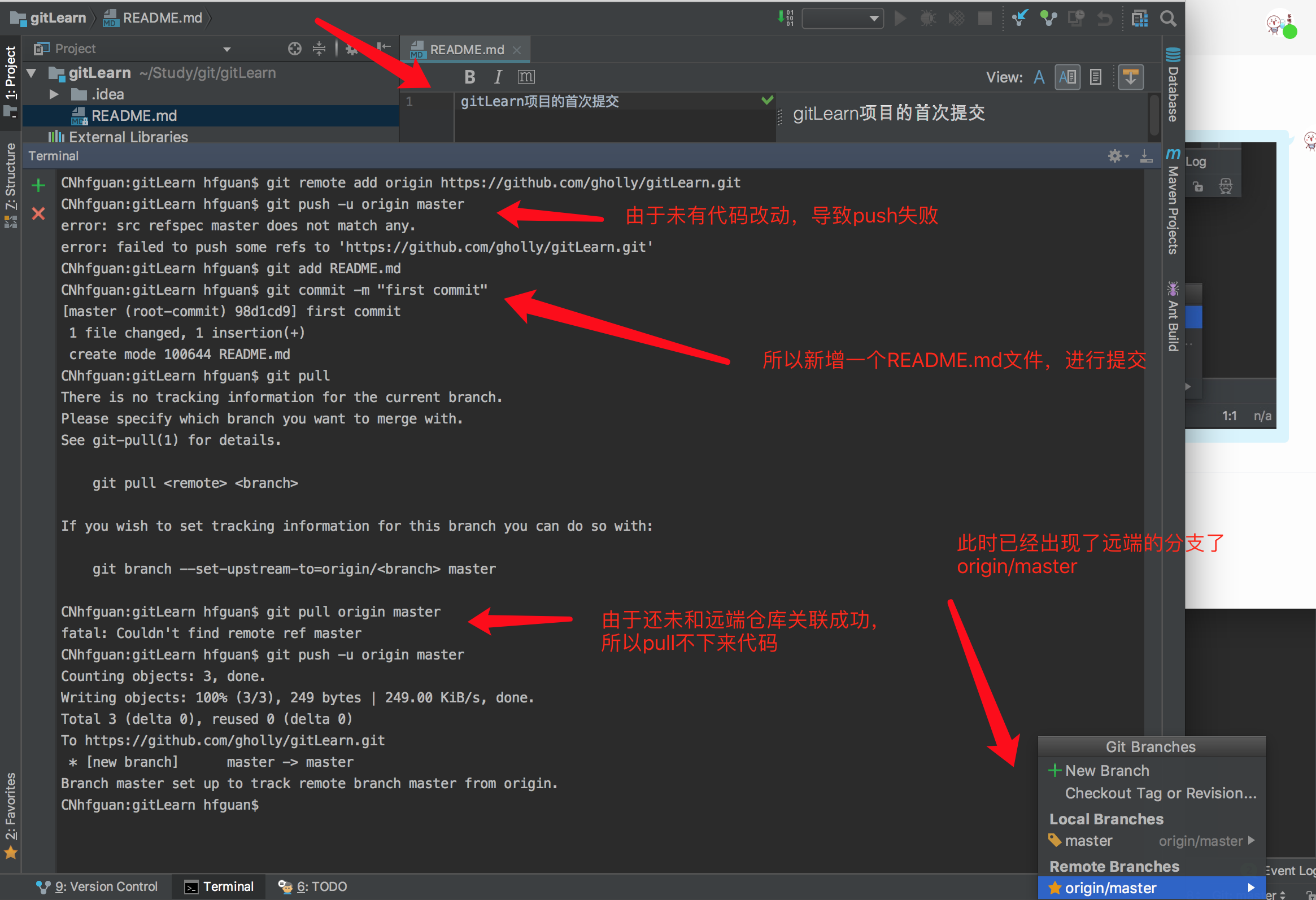Select README.md in the project tree

click(x=211, y=116)
